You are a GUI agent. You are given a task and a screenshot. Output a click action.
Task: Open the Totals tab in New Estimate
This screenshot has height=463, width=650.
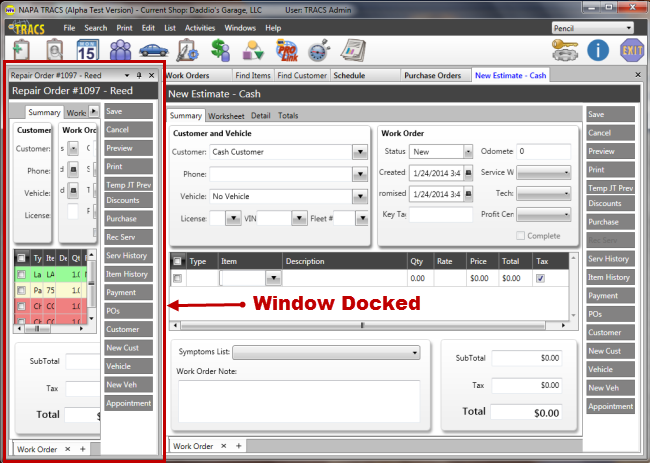tap(288, 116)
